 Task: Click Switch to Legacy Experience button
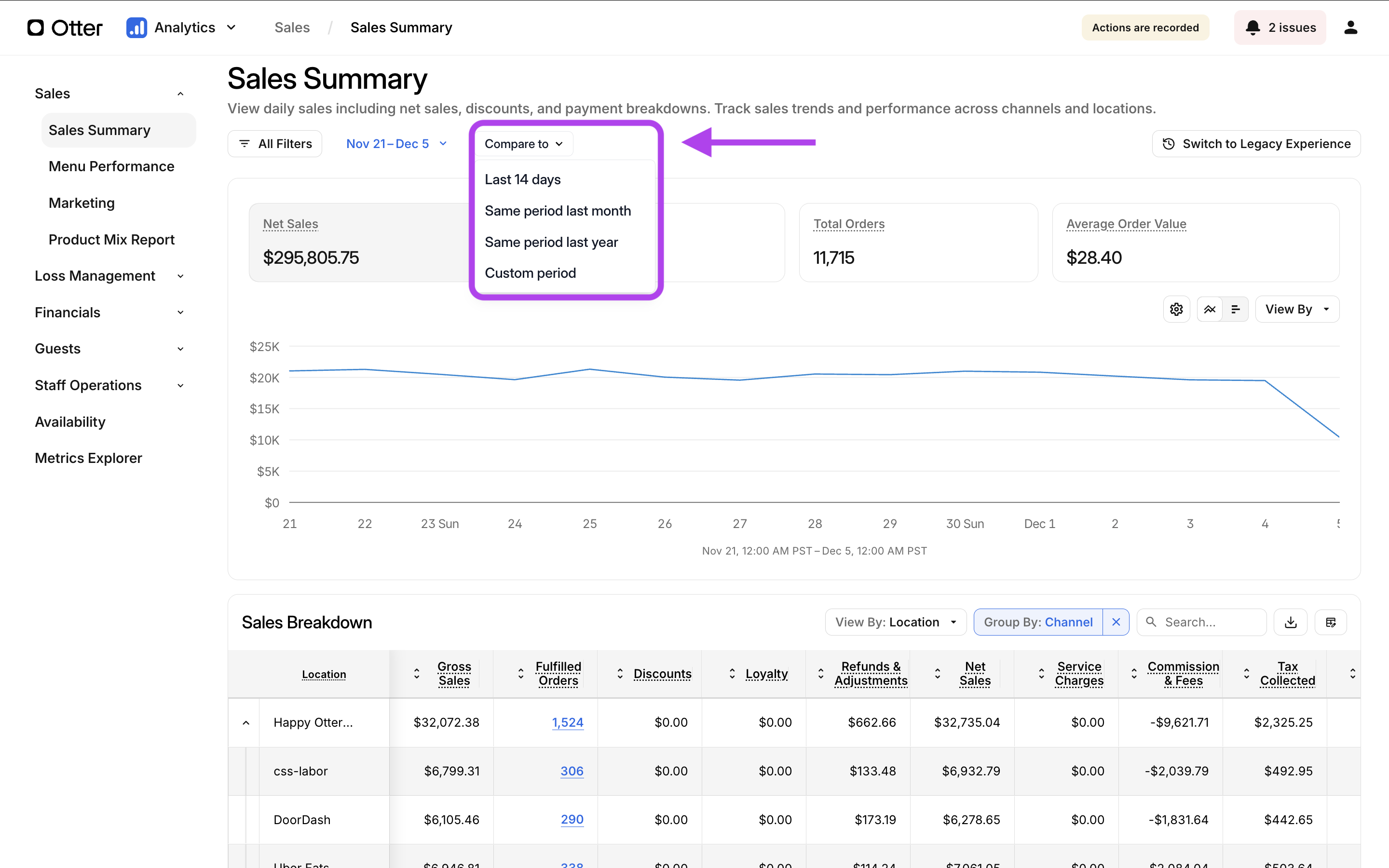click(1256, 144)
